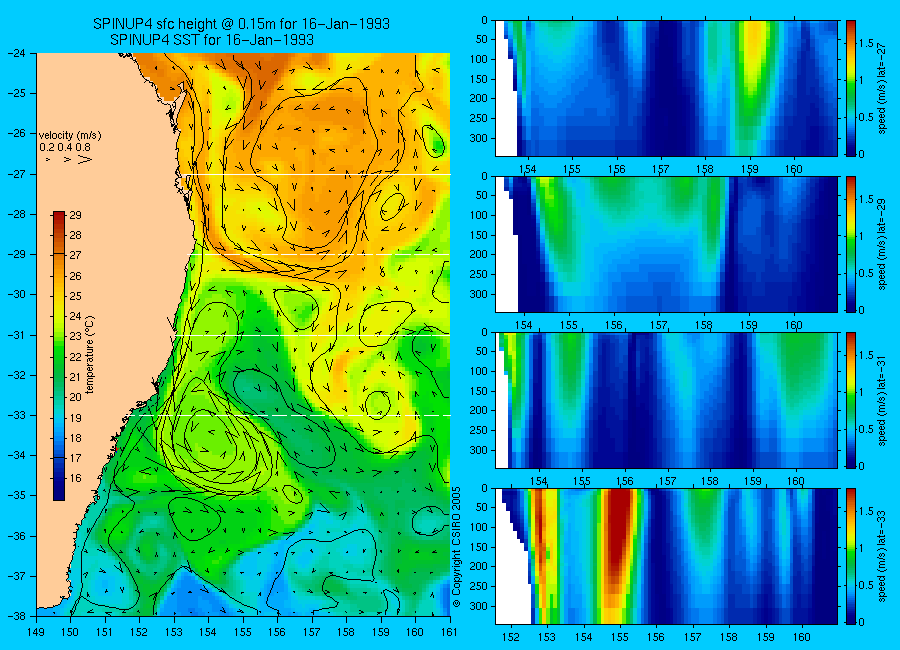This screenshot has height=650, width=900.
Task: Click the 'speed (m/s) lat=-33' label
Action: pos(882,556)
